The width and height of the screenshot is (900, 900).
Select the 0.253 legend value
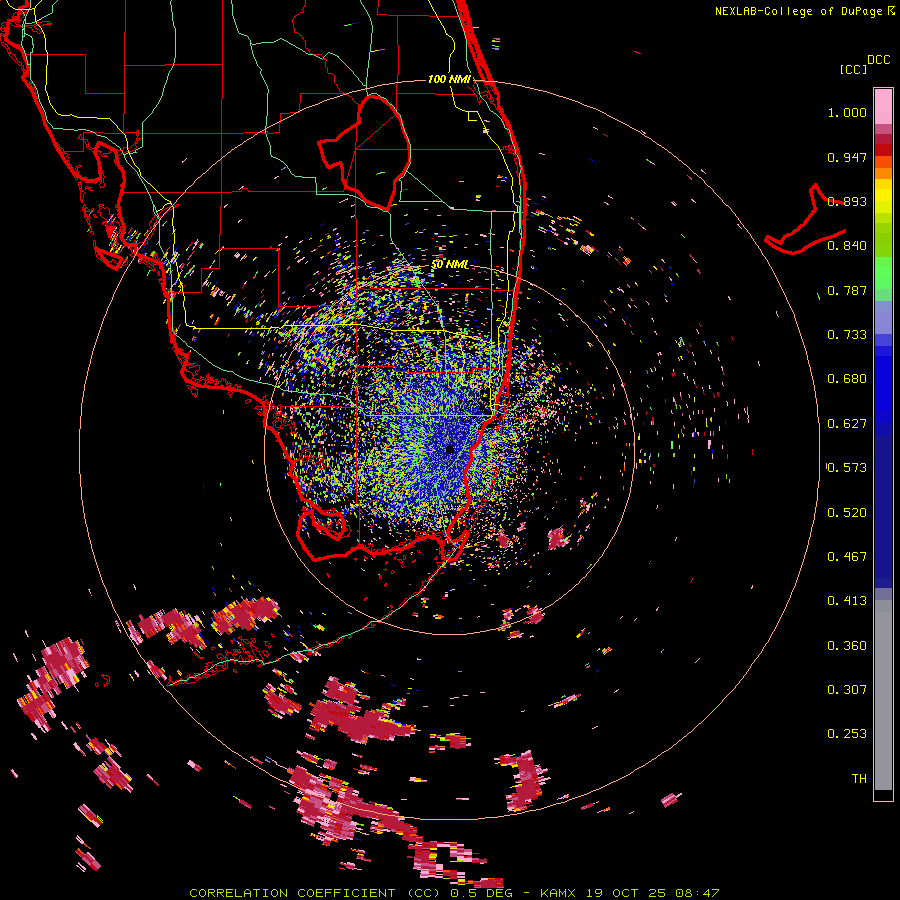pos(847,734)
